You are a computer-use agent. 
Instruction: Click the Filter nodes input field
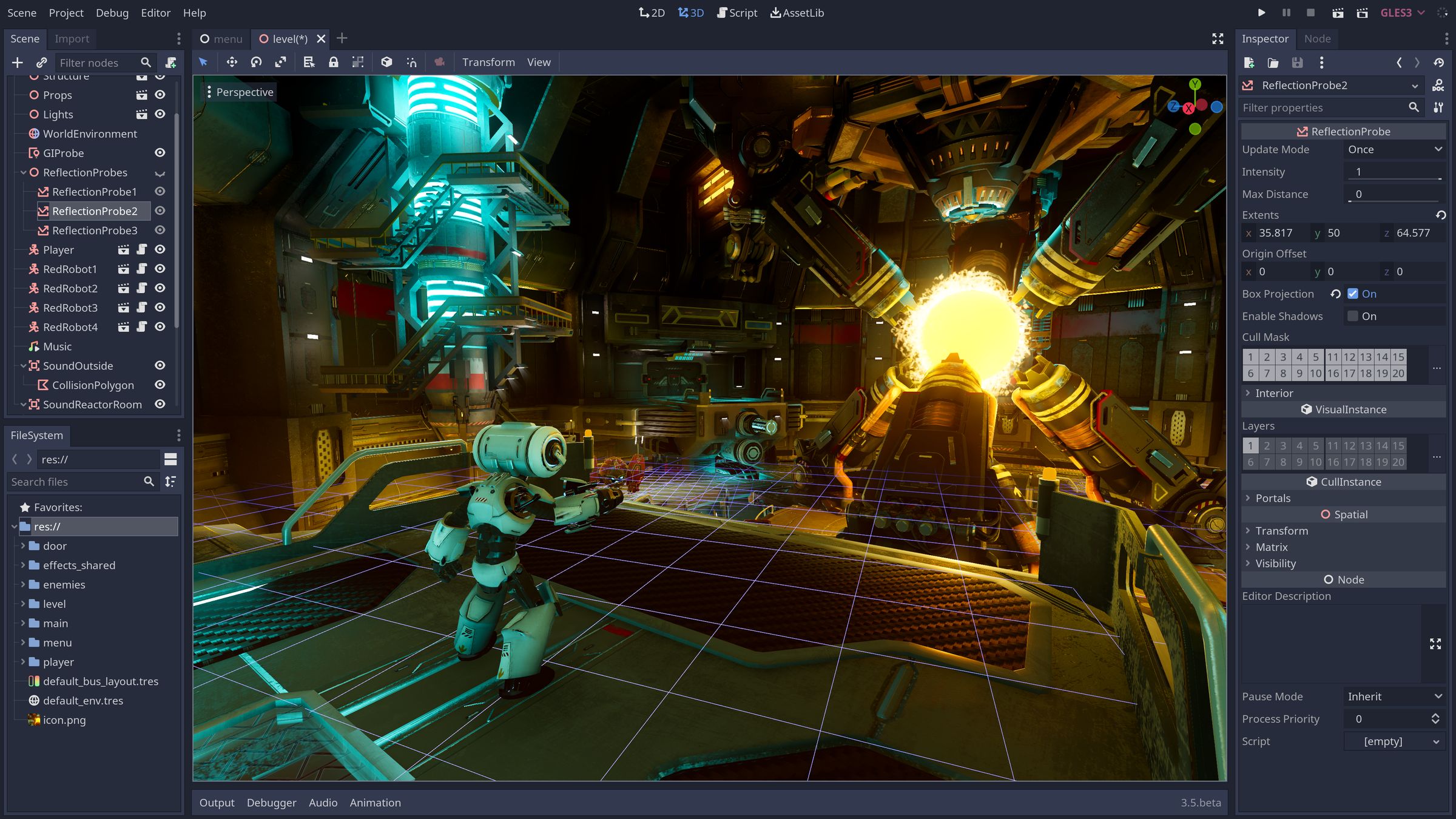95,62
